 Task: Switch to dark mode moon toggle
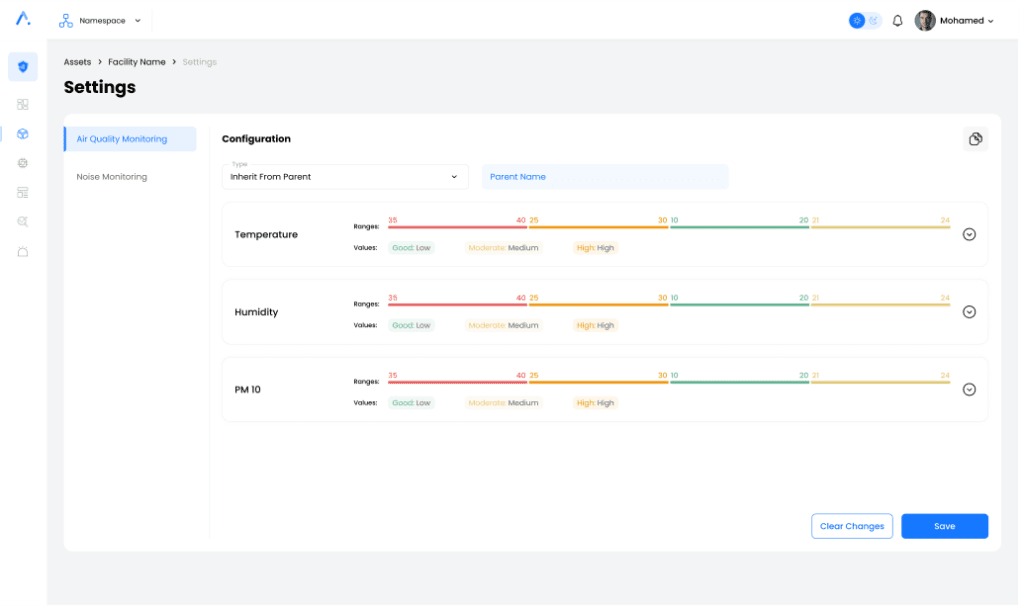click(x=873, y=21)
